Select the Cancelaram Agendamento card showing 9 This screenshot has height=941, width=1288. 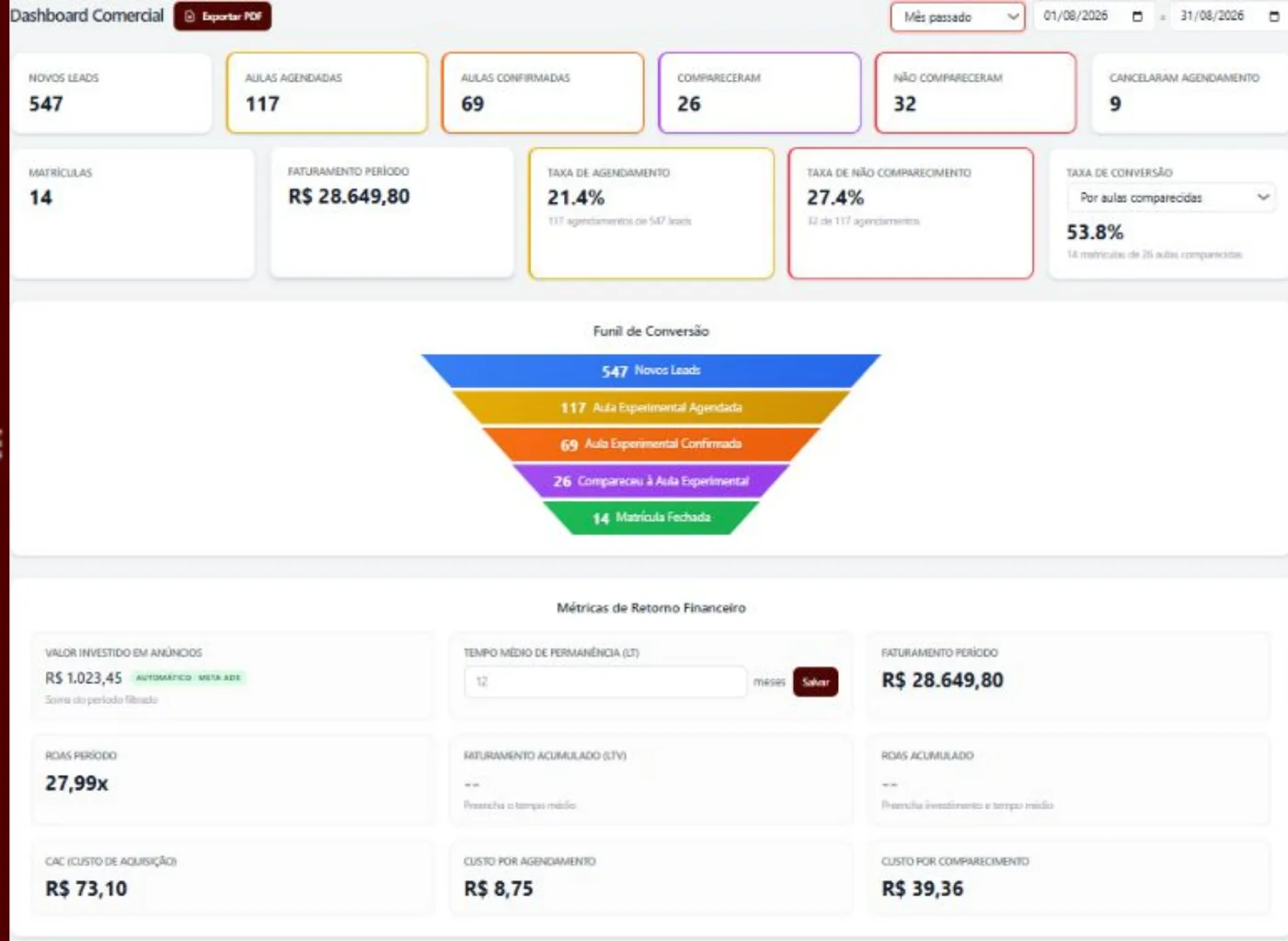[1190, 93]
